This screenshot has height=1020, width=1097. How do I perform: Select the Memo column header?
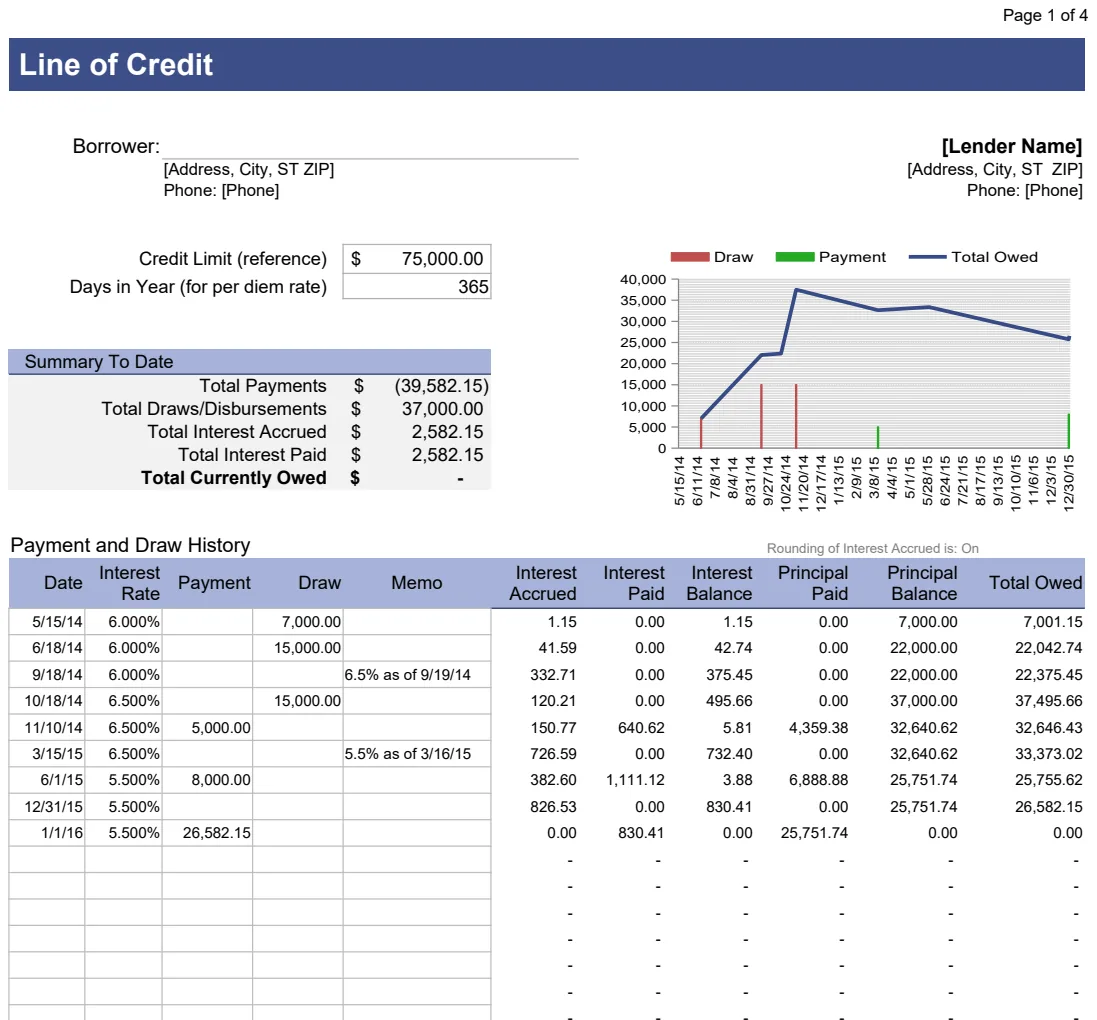(x=417, y=583)
